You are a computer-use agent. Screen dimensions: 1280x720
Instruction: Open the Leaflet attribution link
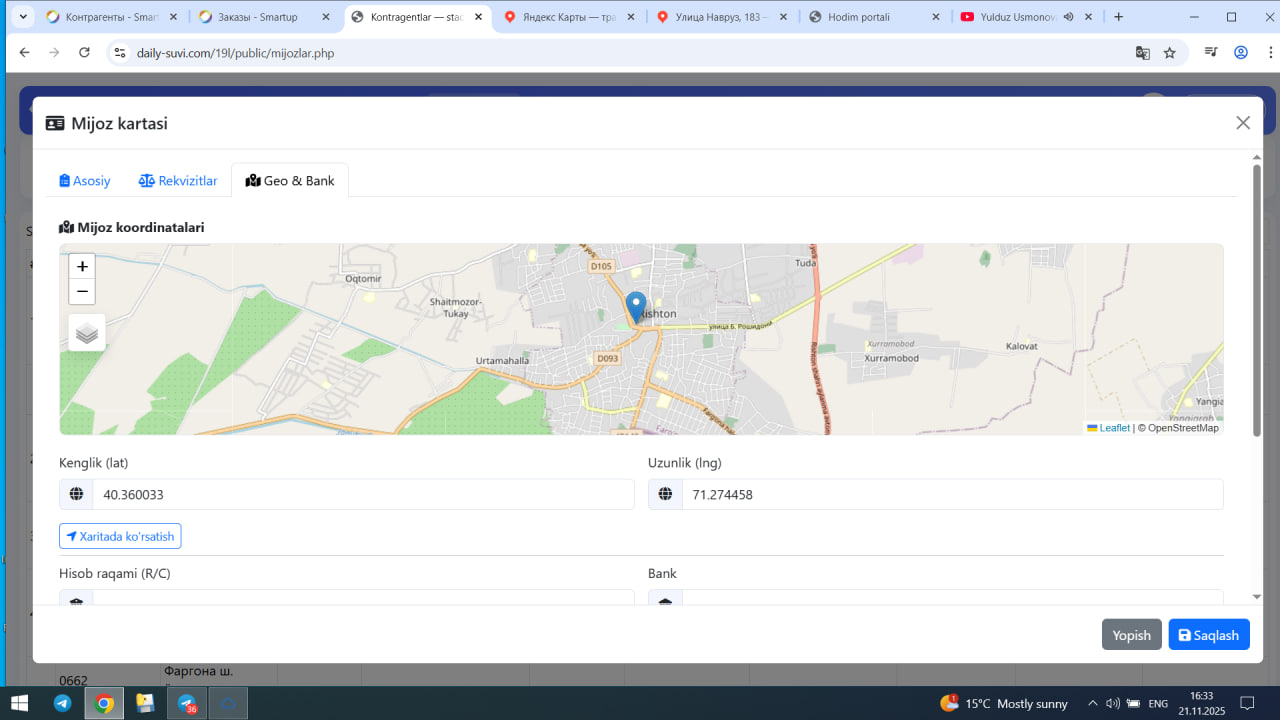tap(1109, 428)
